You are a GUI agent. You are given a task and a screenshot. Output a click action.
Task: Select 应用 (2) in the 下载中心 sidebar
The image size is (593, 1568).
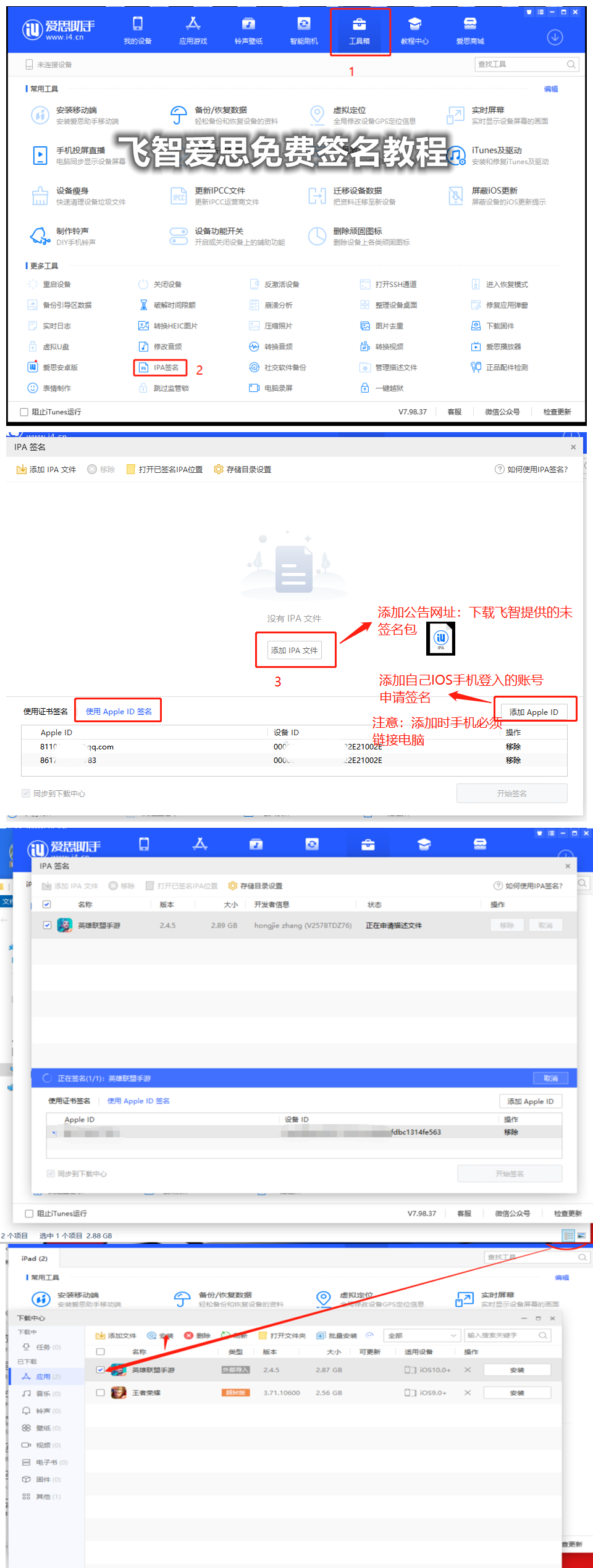tap(47, 1377)
